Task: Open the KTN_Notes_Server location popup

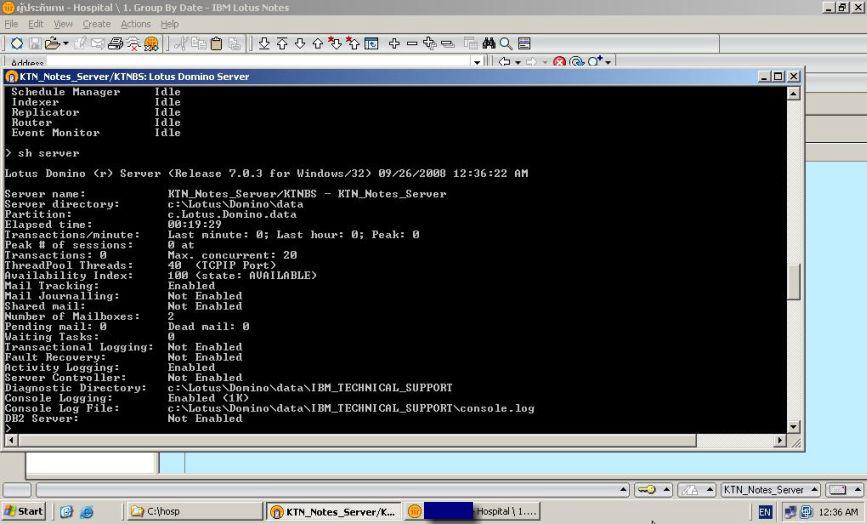Action: [771, 490]
